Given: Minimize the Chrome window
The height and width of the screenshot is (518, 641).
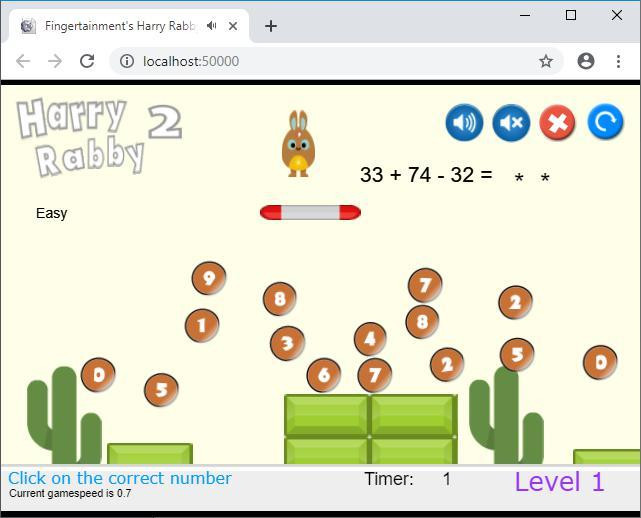Looking at the screenshot, I should pyautogui.click(x=525, y=15).
